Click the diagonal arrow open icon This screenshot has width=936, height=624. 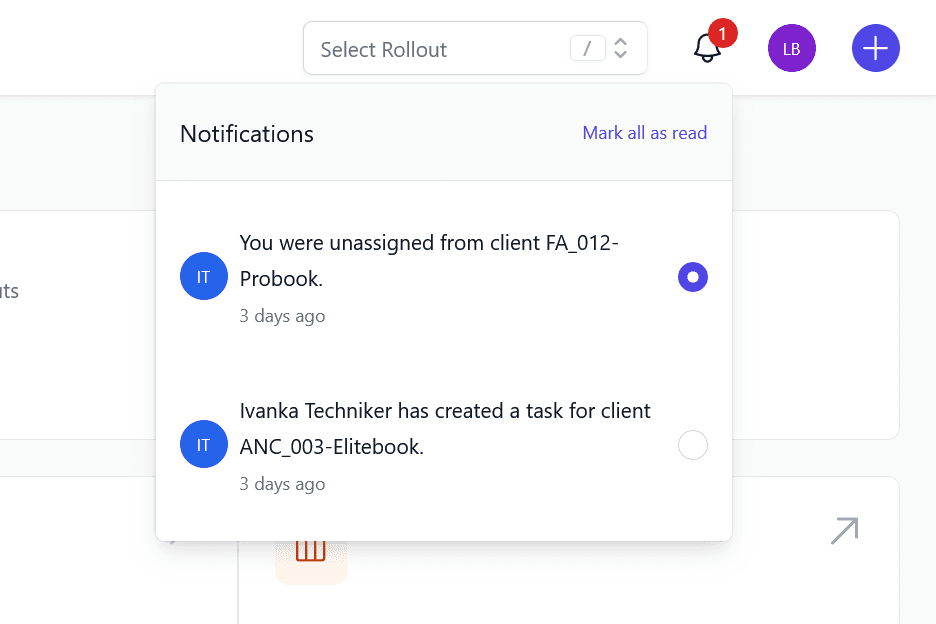tap(844, 531)
